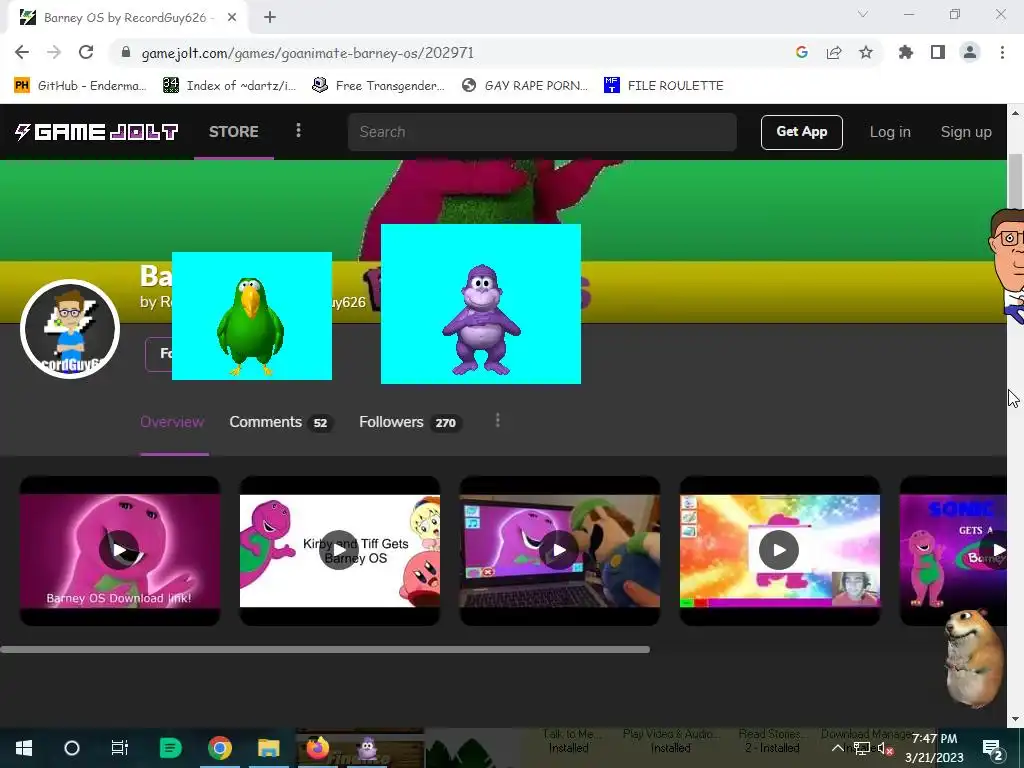Open Google Chrome from the taskbar
Viewport: 1024px width, 768px height.
click(x=220, y=748)
